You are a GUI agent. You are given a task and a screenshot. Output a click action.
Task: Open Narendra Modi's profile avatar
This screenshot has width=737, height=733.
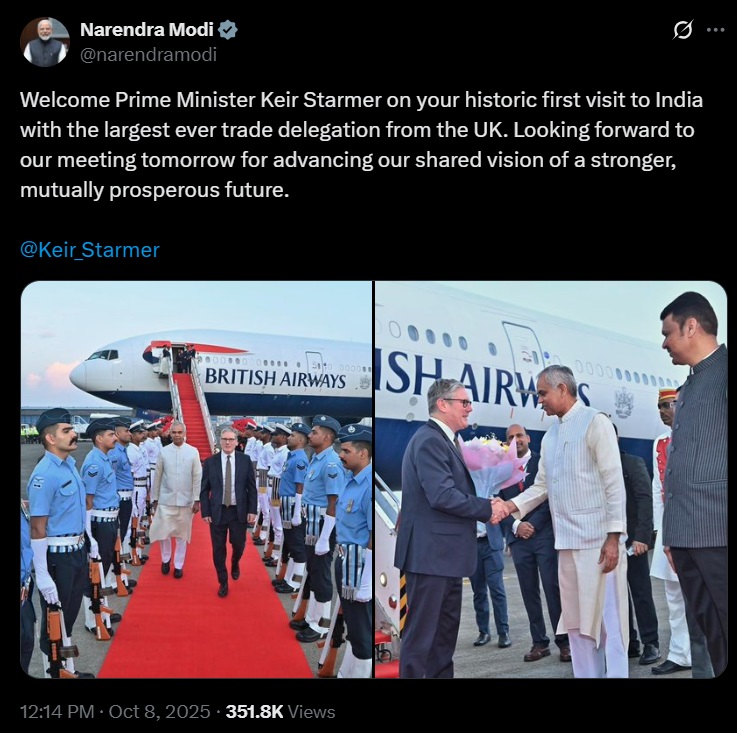45,42
